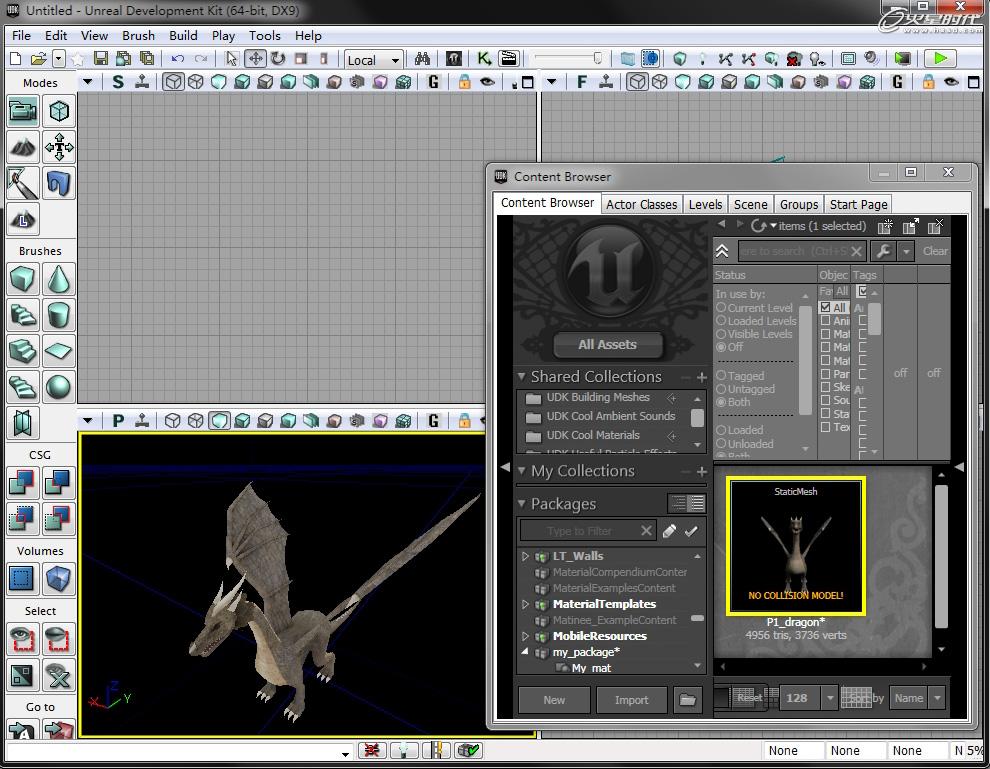Expand MobileResources package
Image resolution: width=990 pixels, height=769 pixels.
coord(525,636)
